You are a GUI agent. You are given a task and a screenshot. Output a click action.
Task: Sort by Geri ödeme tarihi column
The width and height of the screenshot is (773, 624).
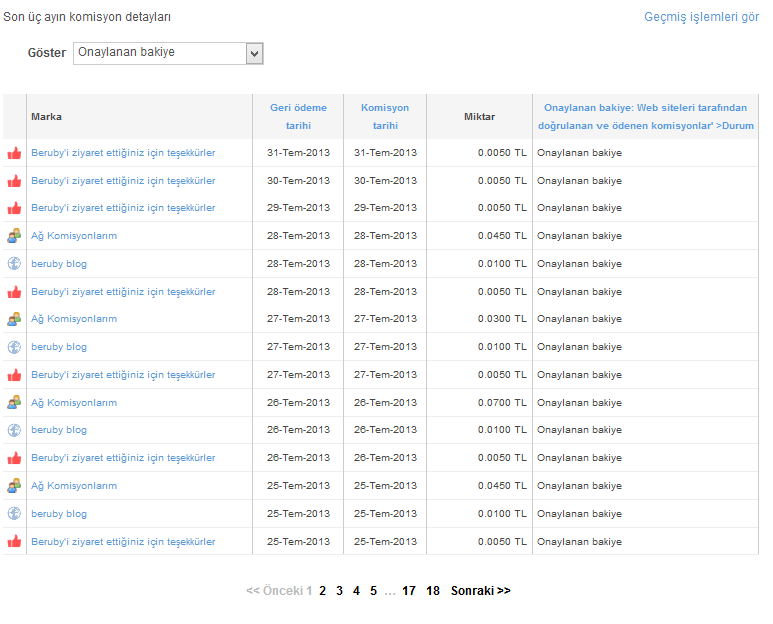tap(298, 116)
